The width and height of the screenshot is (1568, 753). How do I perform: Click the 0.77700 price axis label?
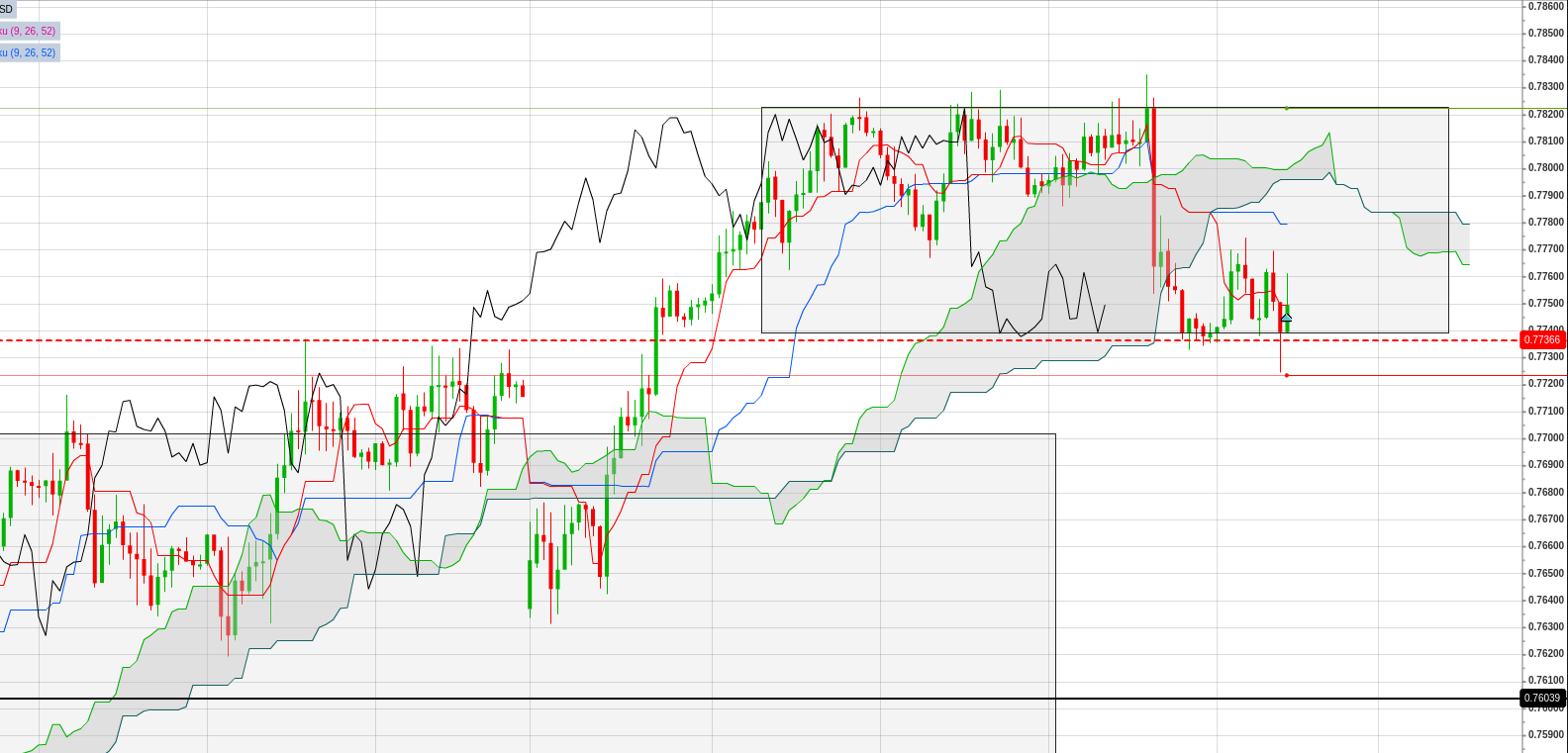point(1545,249)
